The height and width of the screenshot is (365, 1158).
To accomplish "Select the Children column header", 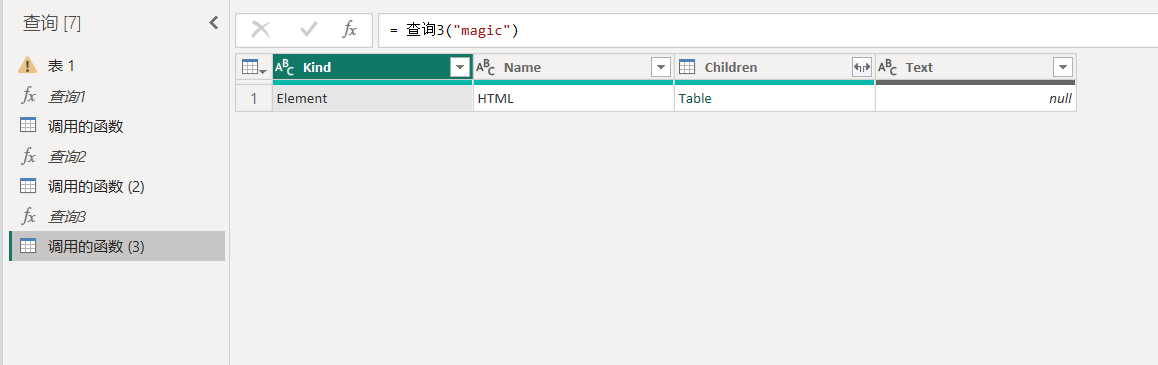I will coord(775,67).
